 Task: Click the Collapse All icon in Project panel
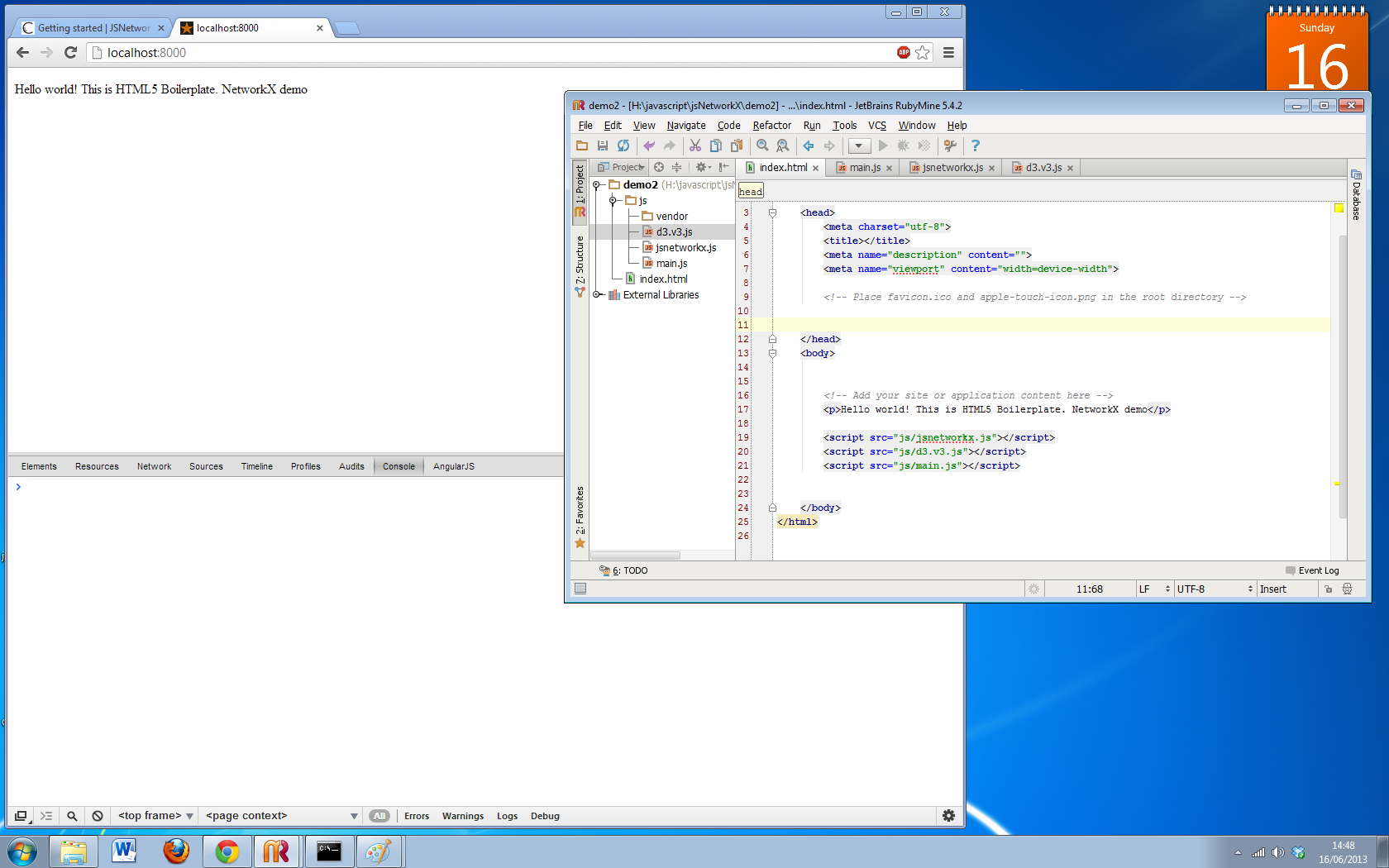tap(676, 167)
